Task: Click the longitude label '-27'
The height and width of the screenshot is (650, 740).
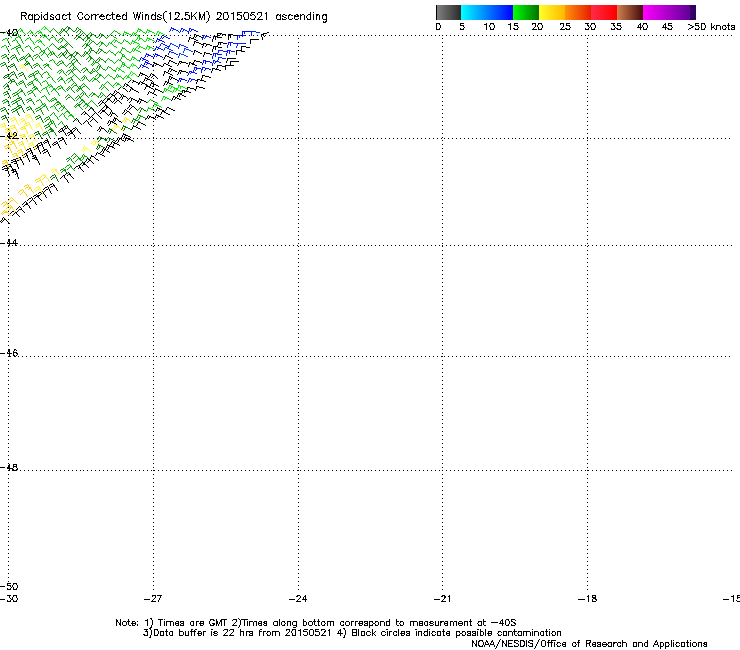Action: point(153,599)
